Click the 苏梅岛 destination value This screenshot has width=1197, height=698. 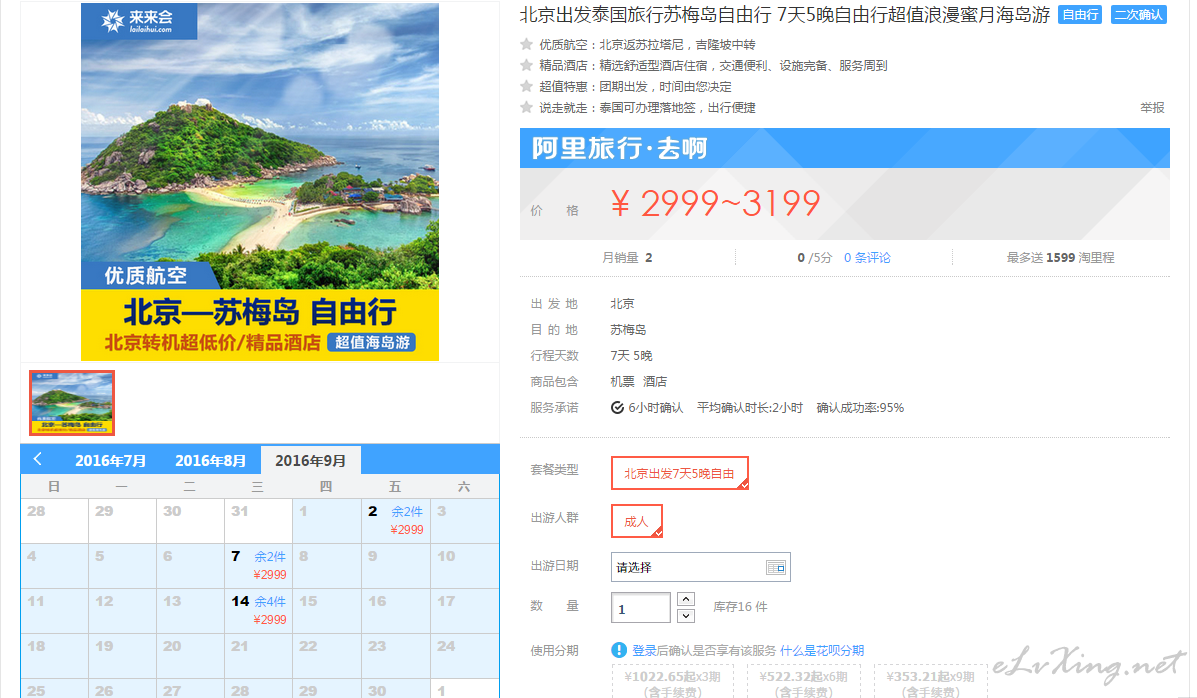(628, 330)
